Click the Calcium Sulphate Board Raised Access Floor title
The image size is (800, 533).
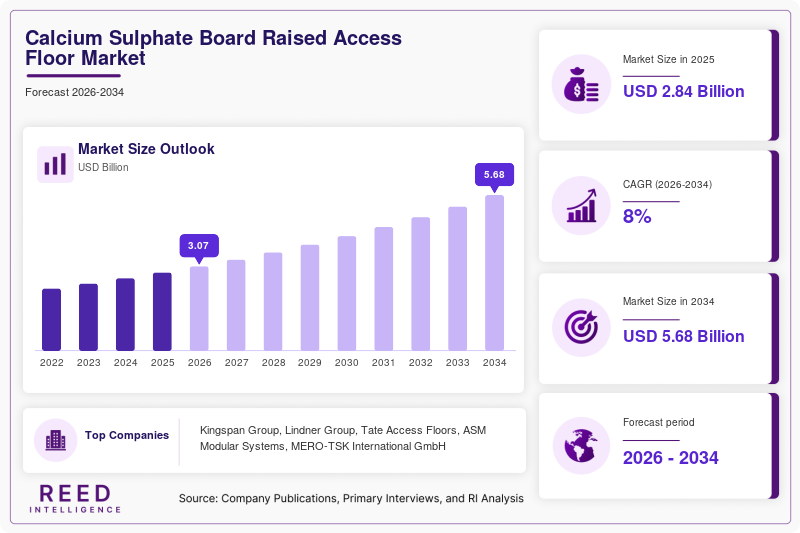pos(213,48)
